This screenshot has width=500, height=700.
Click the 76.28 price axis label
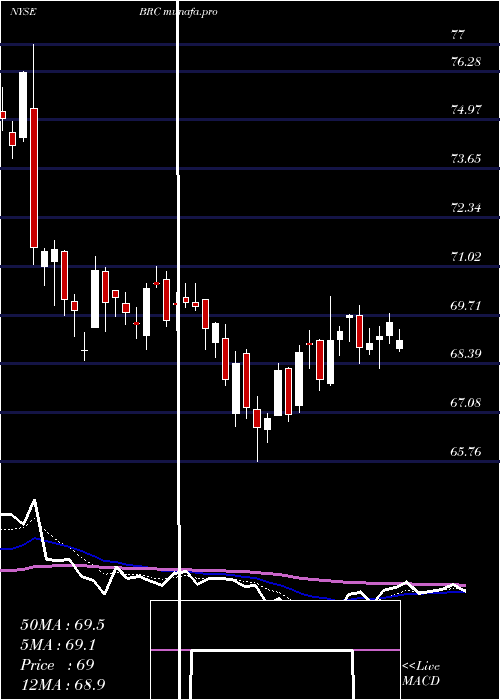click(466, 62)
